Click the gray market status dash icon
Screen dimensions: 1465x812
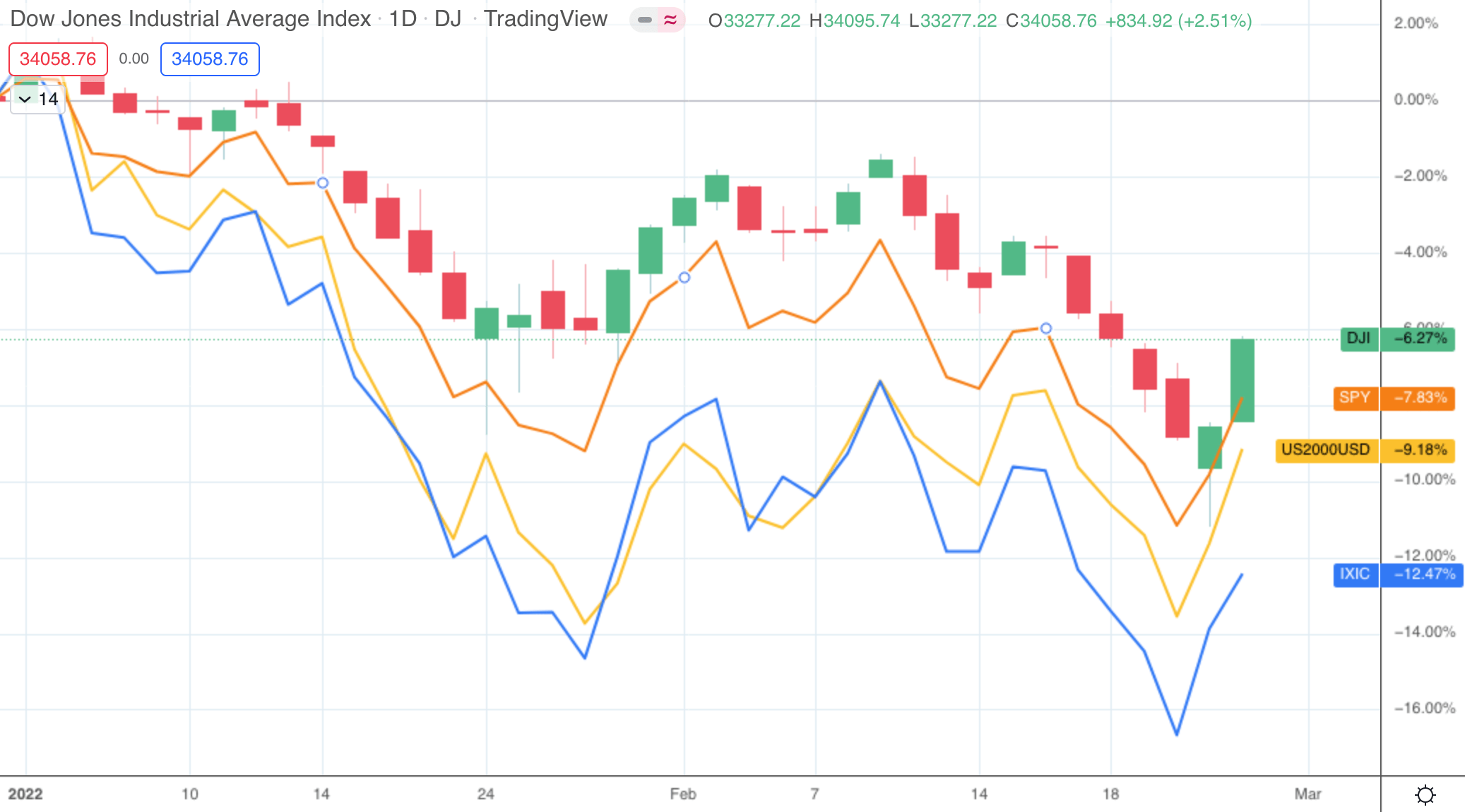[644, 20]
